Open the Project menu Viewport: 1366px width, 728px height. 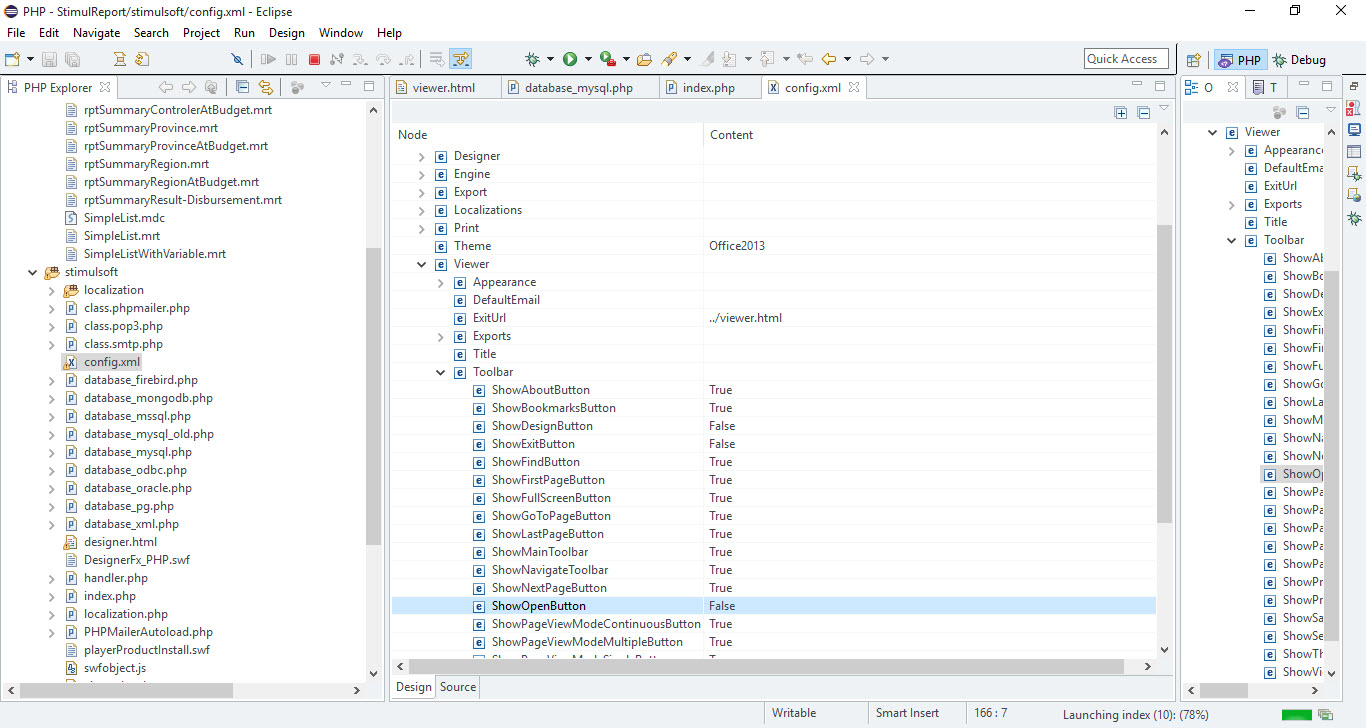pyautogui.click(x=201, y=33)
